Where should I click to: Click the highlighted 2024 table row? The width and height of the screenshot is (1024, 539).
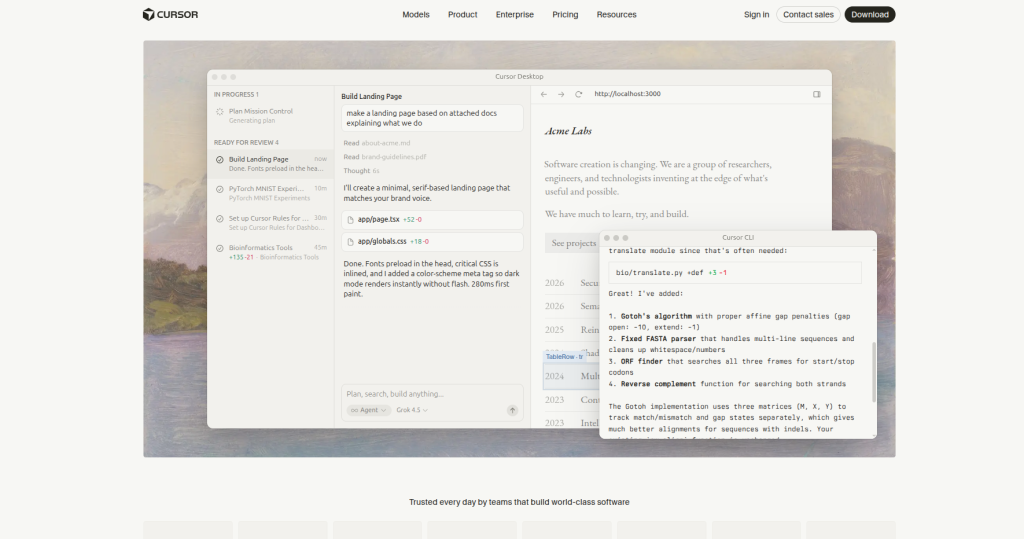[x=571, y=376]
